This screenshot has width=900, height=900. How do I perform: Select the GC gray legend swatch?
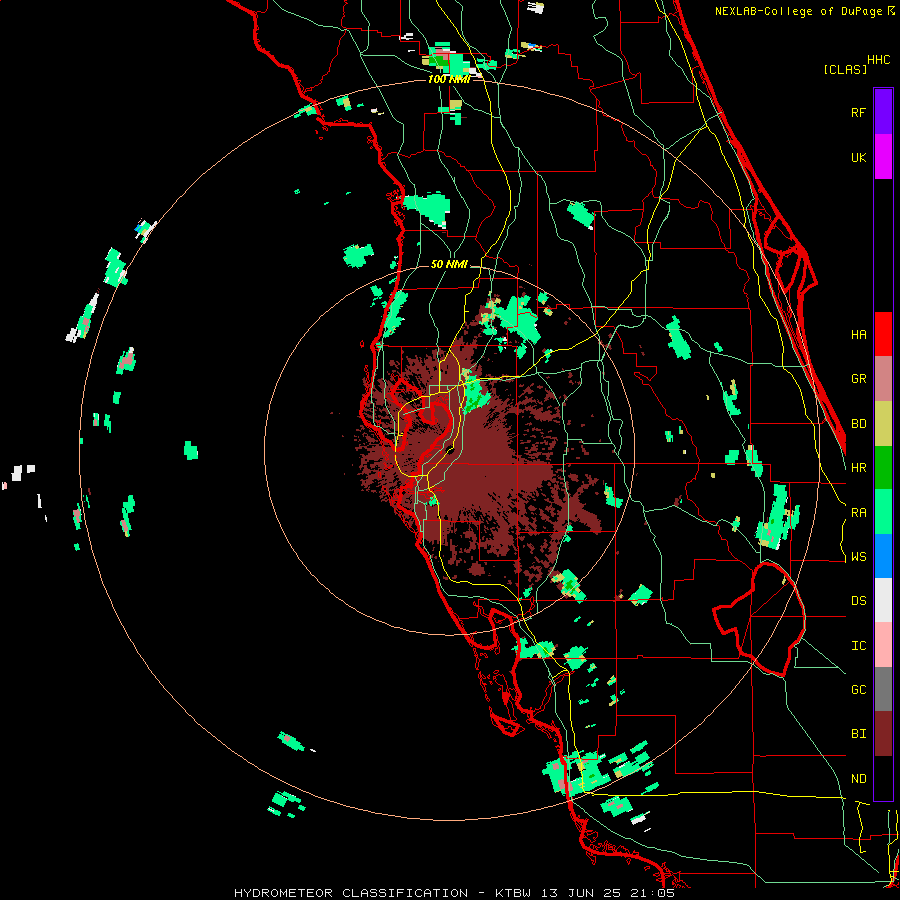click(x=883, y=689)
